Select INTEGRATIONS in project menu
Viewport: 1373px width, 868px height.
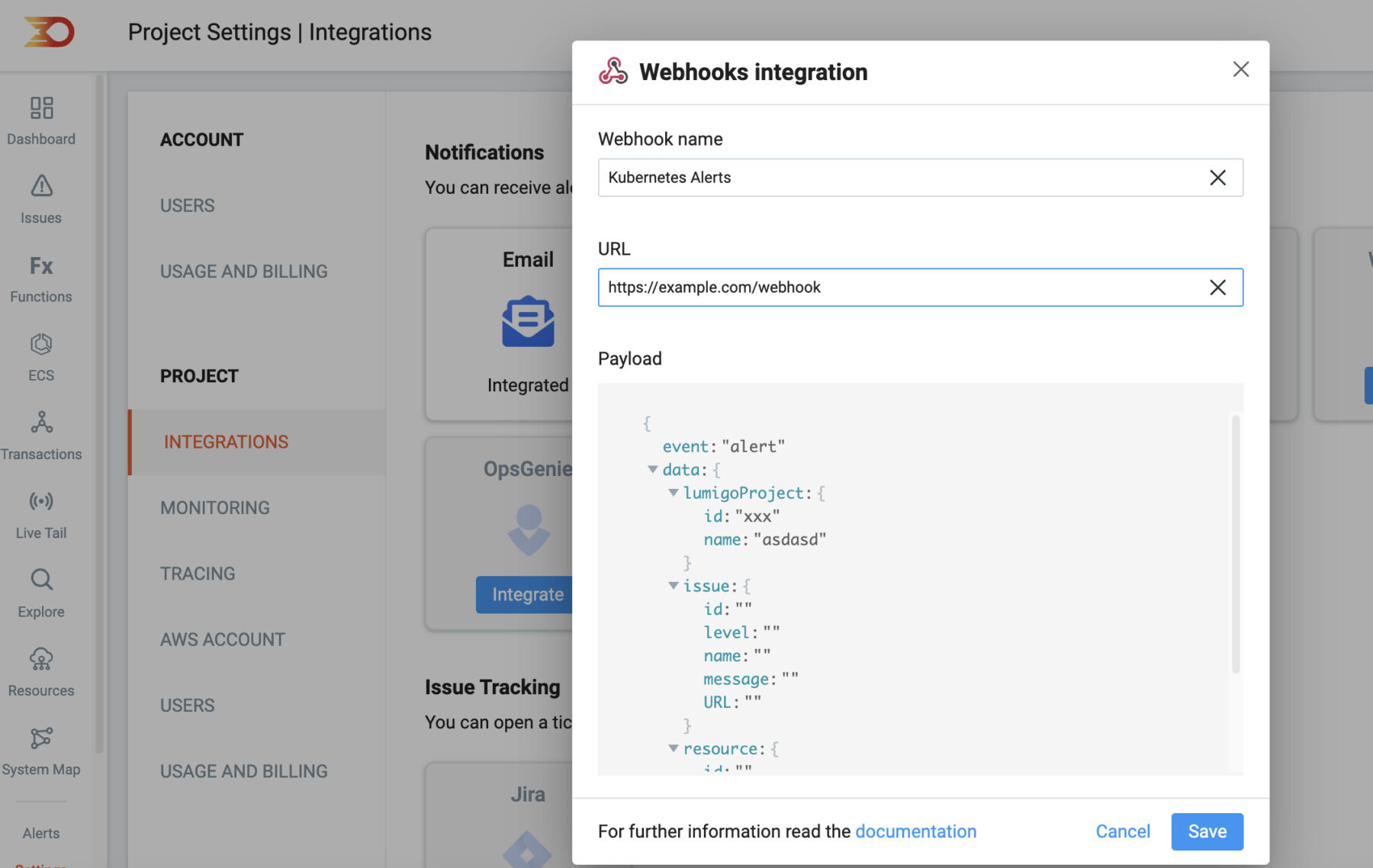point(258,442)
